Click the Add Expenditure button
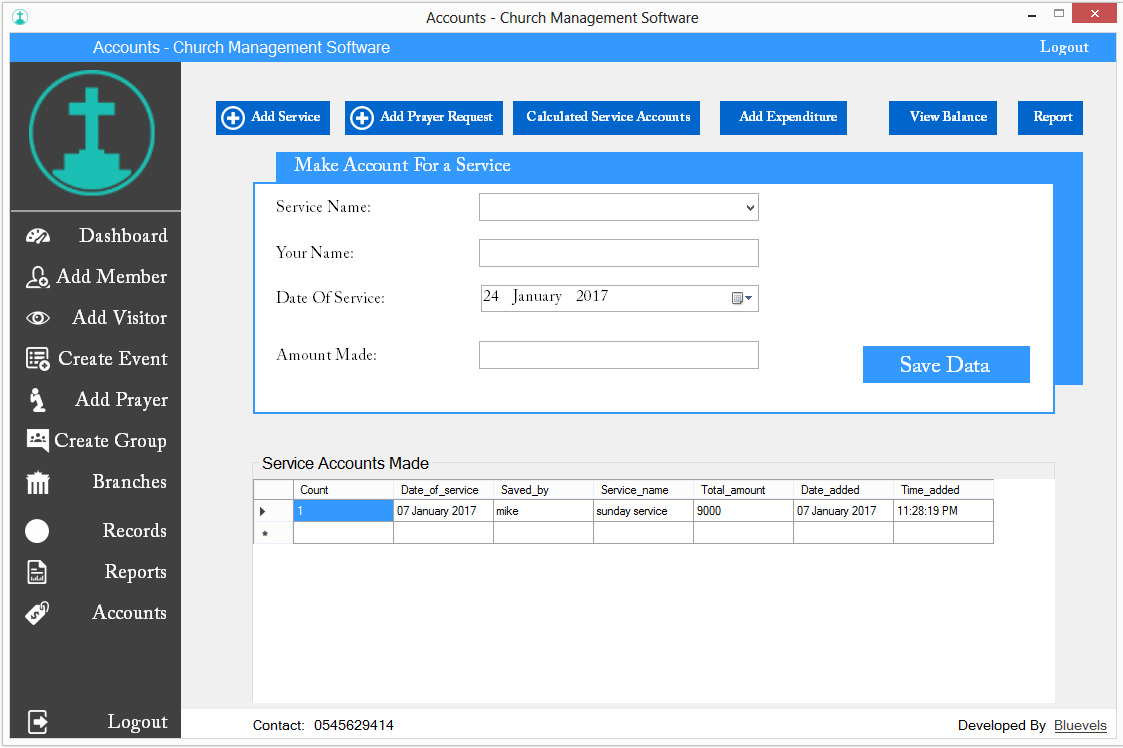Image resolution: width=1123 pixels, height=748 pixels. coord(787,117)
